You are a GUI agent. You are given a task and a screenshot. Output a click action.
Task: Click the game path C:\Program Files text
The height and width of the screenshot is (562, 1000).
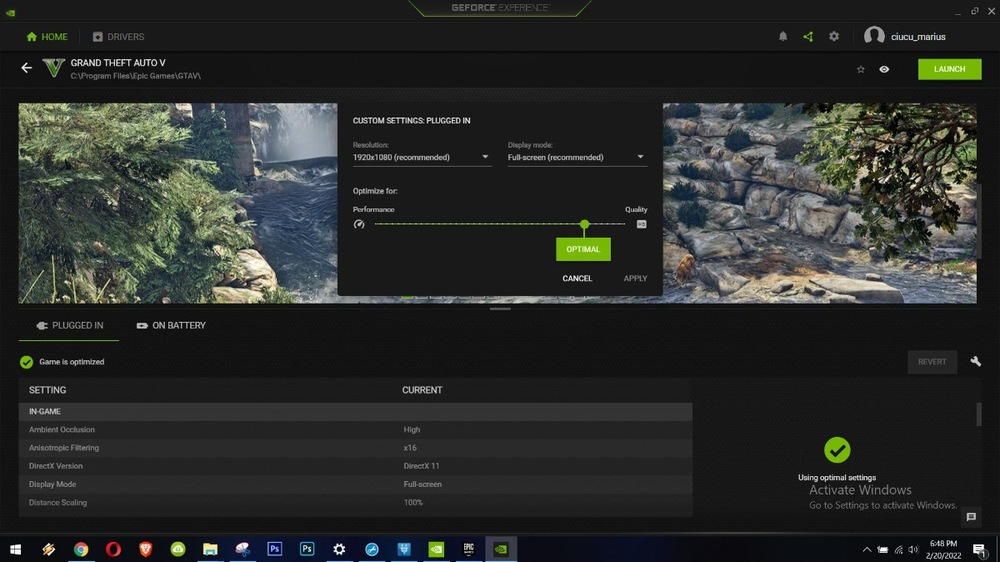[135, 76]
